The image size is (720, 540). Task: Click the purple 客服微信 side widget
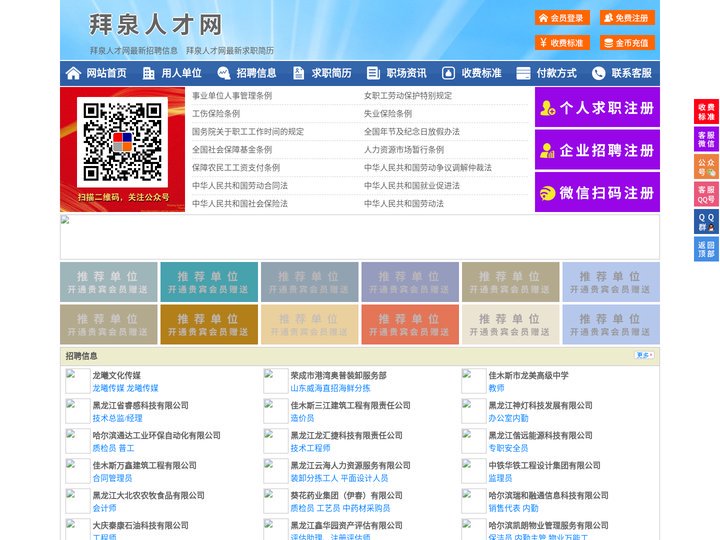pyautogui.click(x=706, y=139)
